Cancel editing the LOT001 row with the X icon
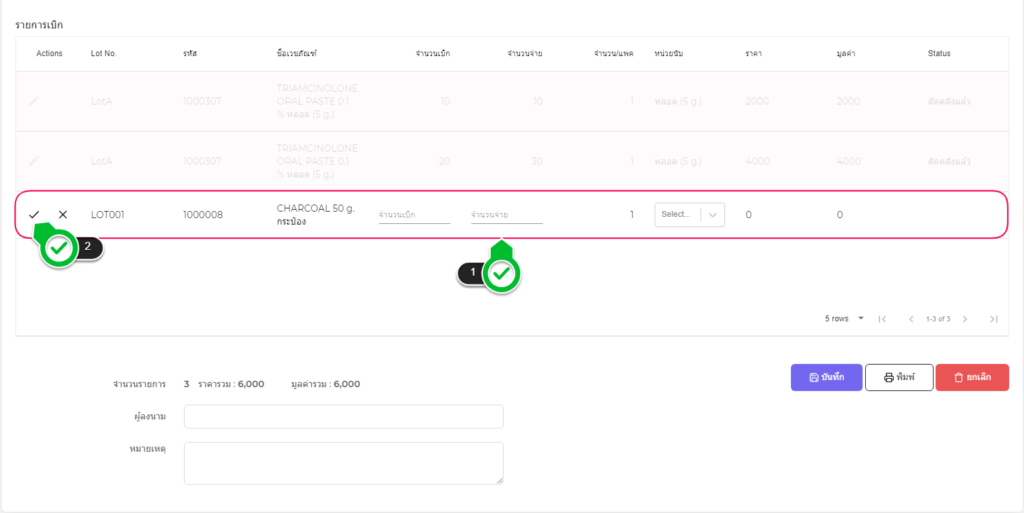1024x513 pixels. click(x=63, y=215)
